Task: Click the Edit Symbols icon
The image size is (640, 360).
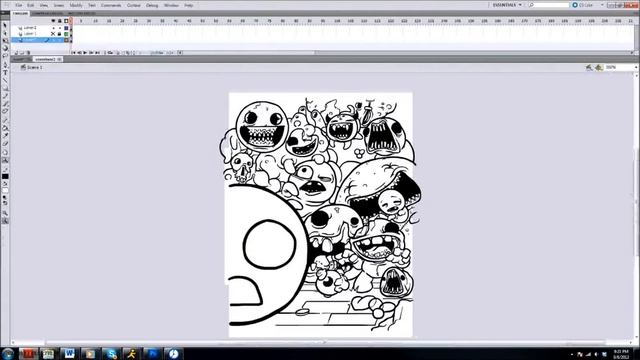Action: (x=598, y=67)
